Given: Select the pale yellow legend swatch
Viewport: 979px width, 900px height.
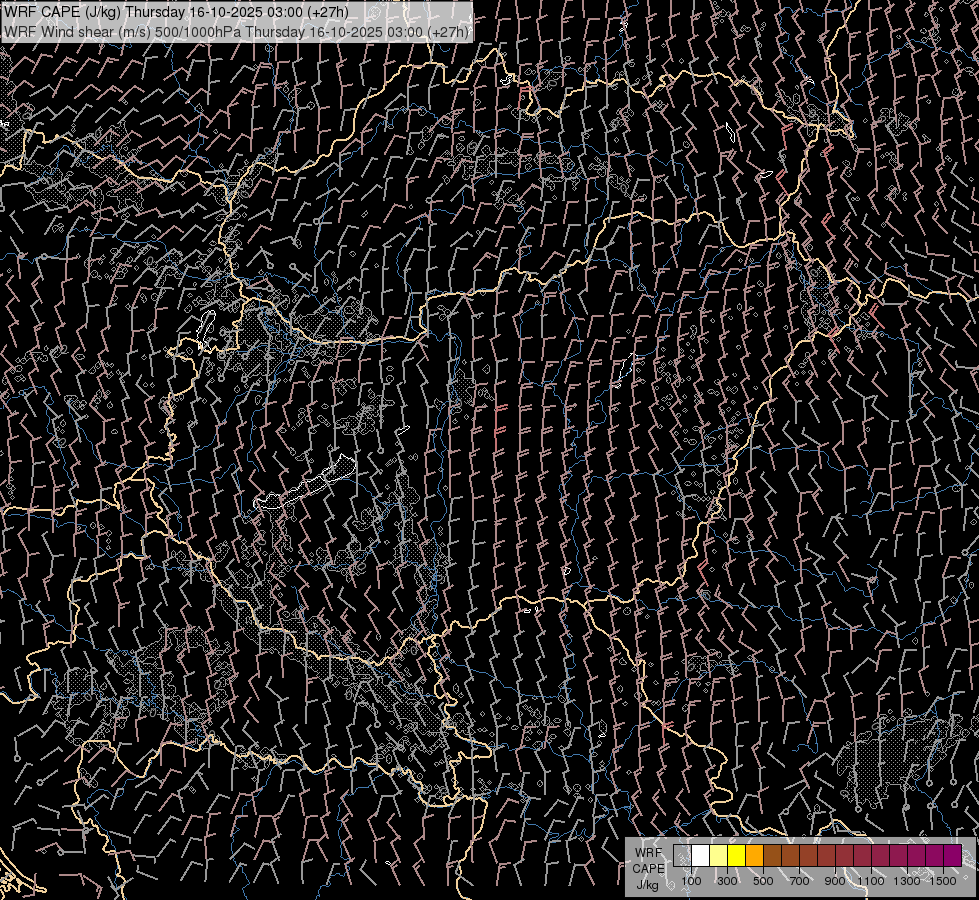Looking at the screenshot, I should coord(718,856).
